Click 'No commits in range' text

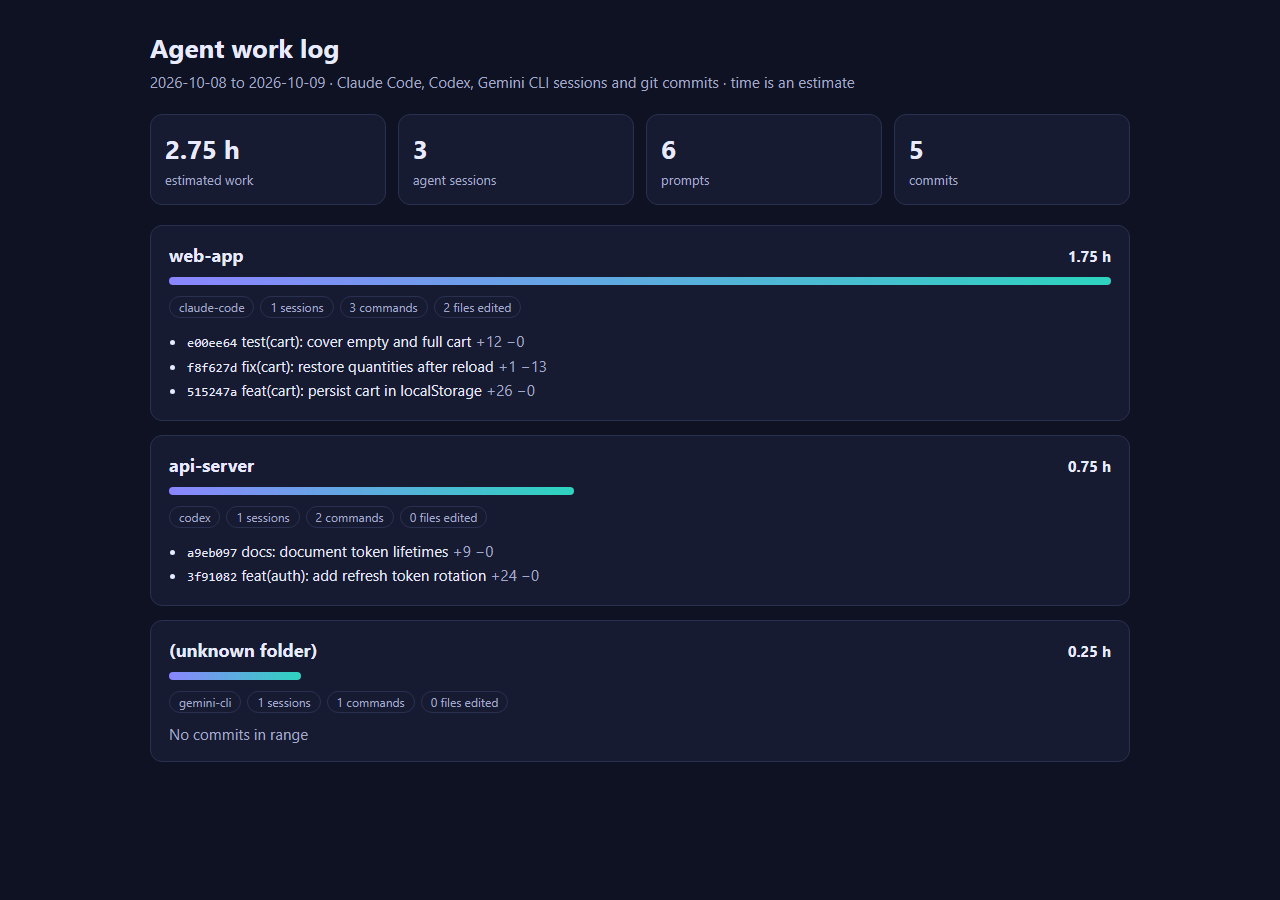(x=238, y=735)
